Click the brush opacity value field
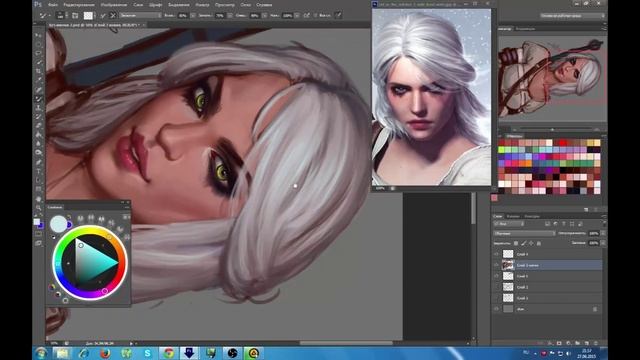 pyautogui.click(x=182, y=15)
